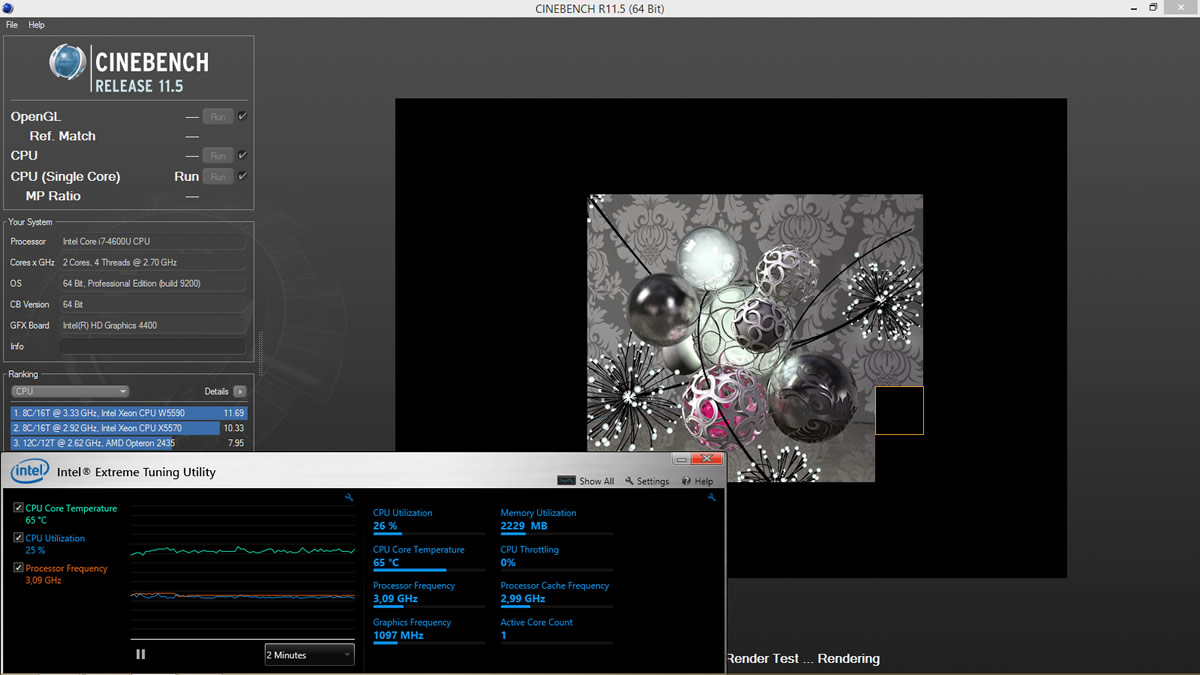Expand ranking Details arrow button
Viewport: 1200px width, 675px height.
(240, 392)
